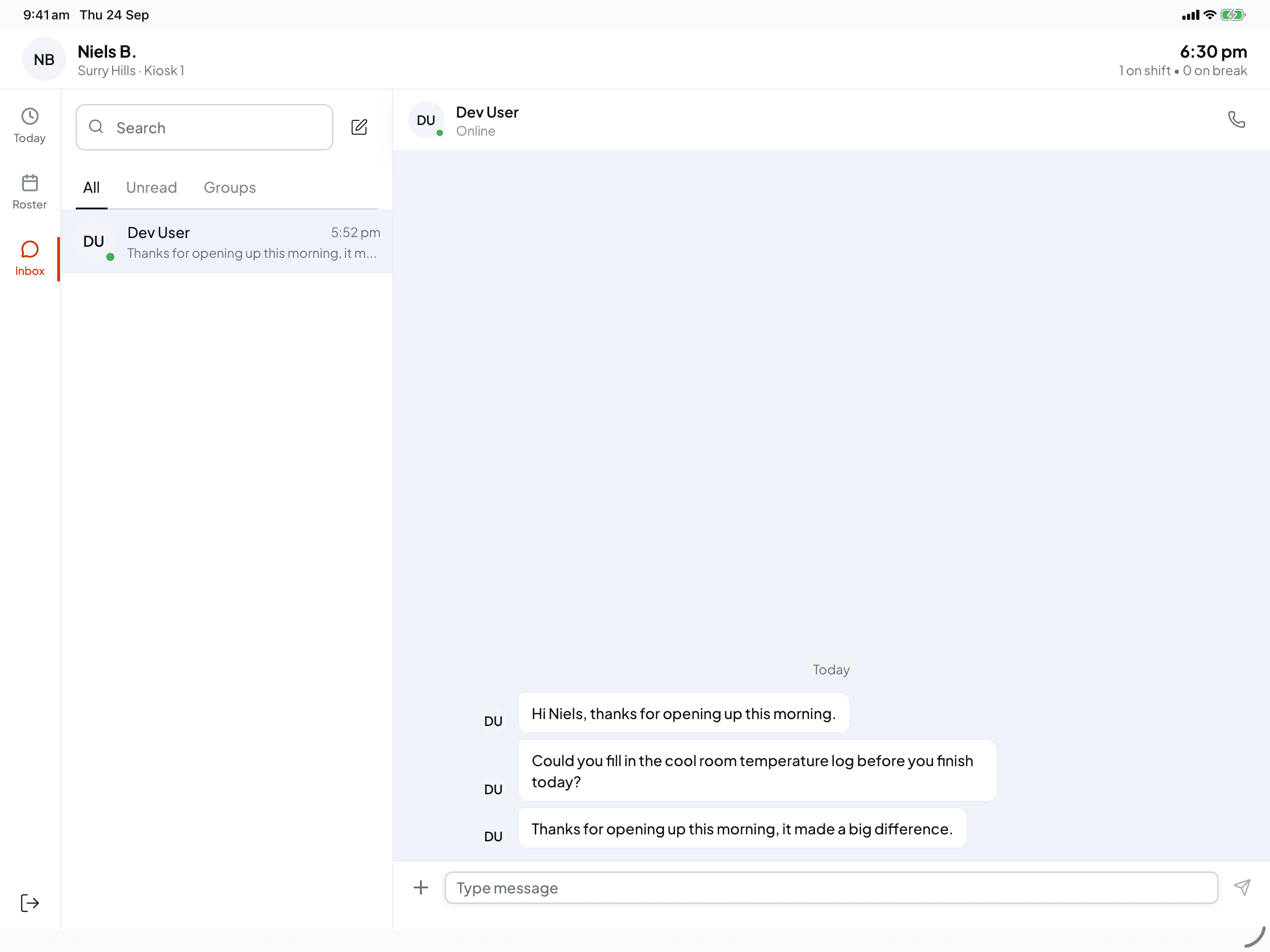The image size is (1270, 952).
Task: Tap the DU avatar in conversation list
Action: click(x=94, y=241)
